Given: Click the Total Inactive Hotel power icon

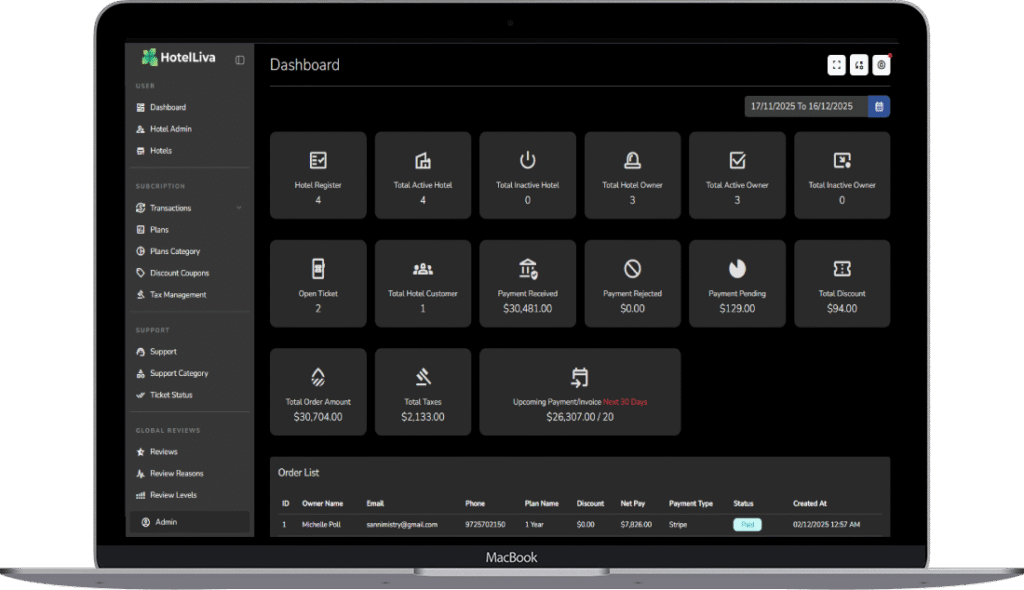Looking at the screenshot, I should coord(527,160).
